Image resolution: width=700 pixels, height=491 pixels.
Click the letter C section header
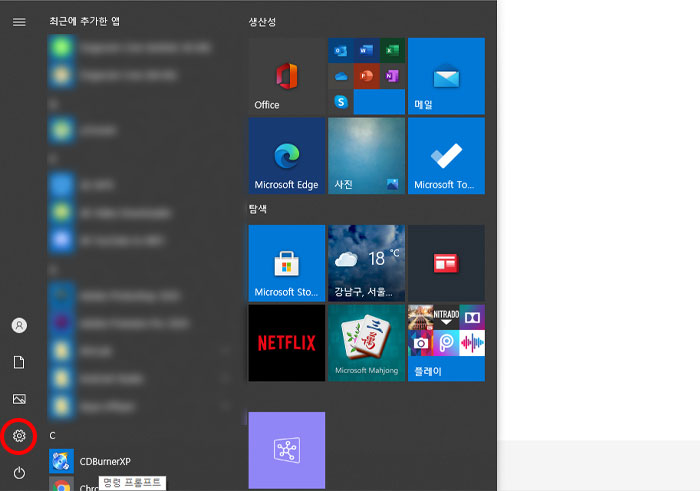[52, 435]
